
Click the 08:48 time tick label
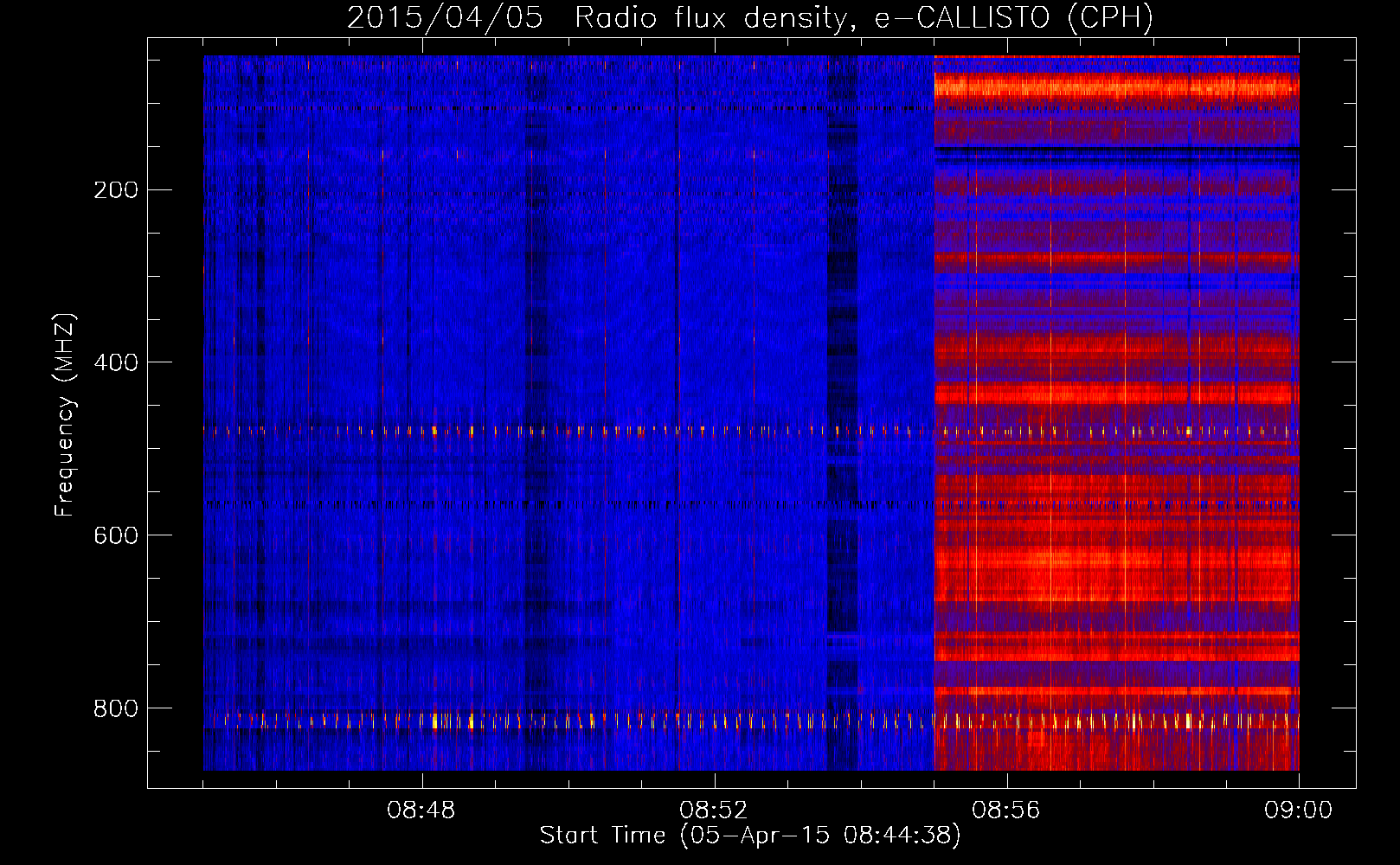pyautogui.click(x=421, y=811)
